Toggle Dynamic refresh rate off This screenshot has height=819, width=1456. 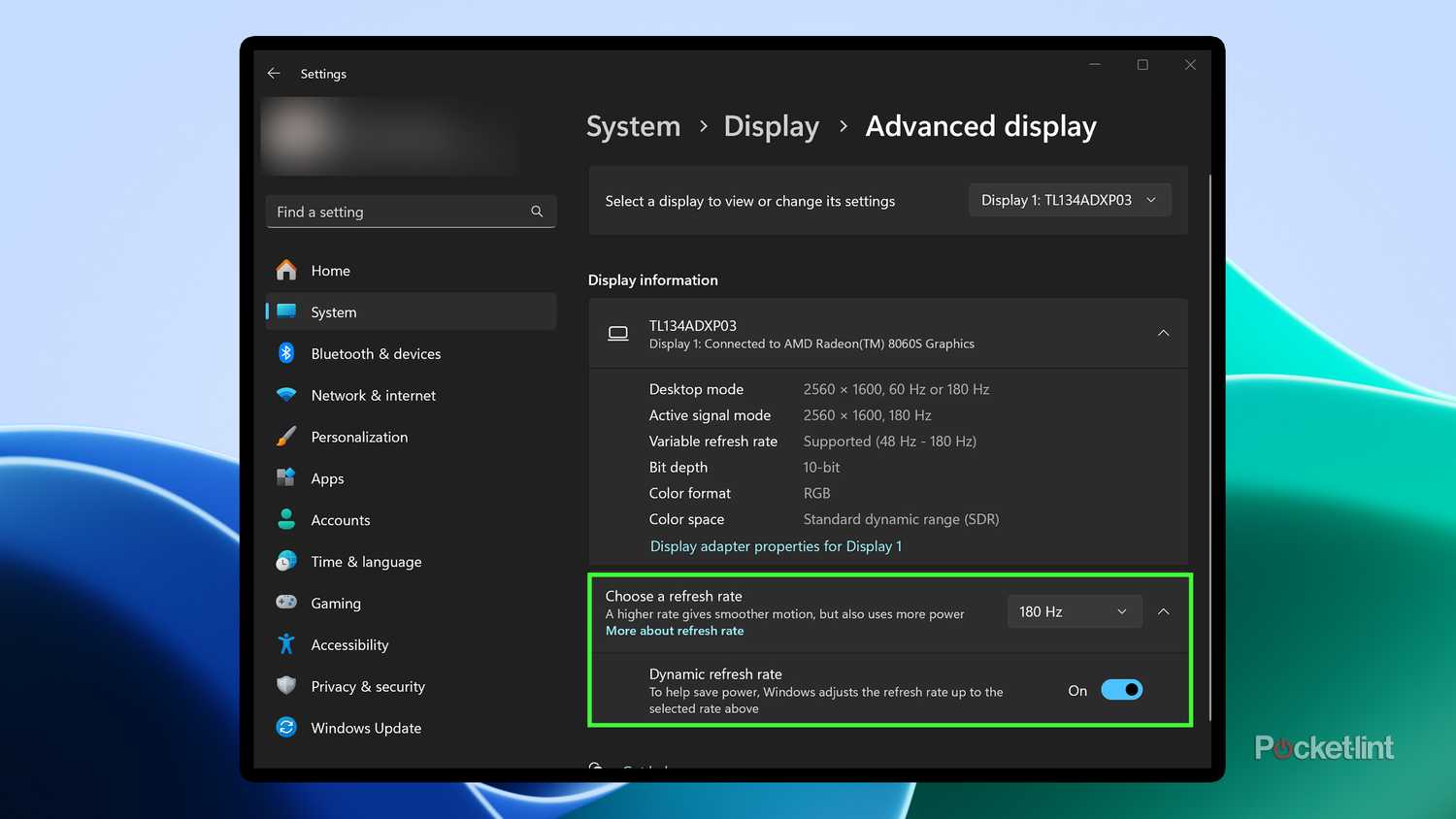coord(1121,689)
